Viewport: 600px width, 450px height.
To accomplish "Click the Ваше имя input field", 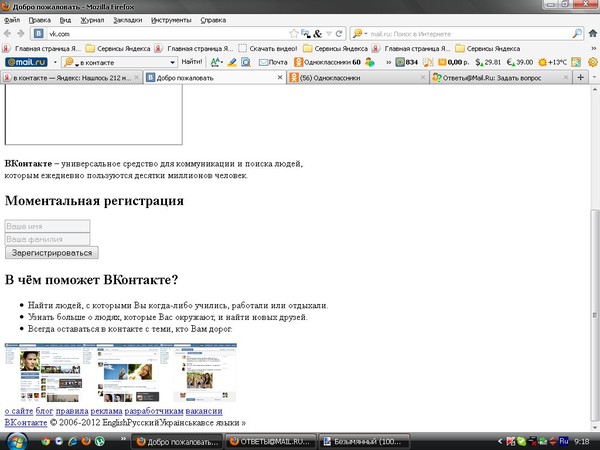I will point(47,226).
